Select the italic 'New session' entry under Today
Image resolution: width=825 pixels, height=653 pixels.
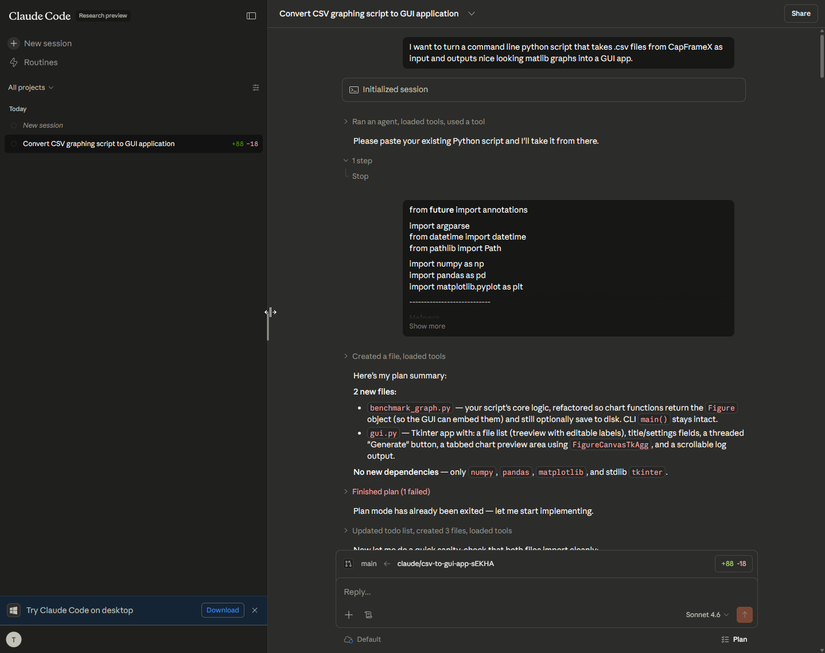[x=43, y=125]
